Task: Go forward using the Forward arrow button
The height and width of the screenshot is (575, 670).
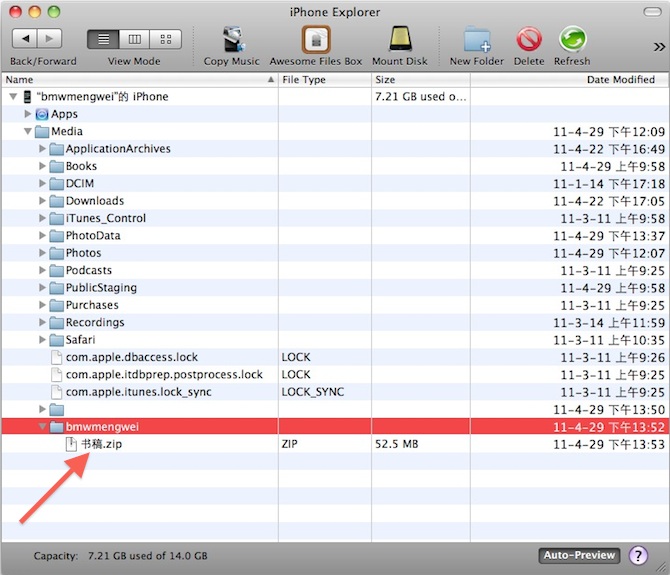Action: pos(50,39)
